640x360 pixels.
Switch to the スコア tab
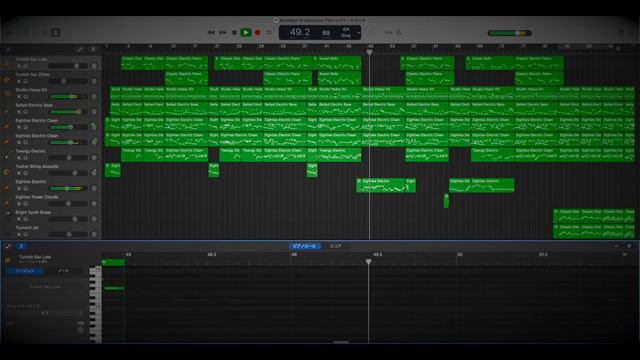pos(336,246)
